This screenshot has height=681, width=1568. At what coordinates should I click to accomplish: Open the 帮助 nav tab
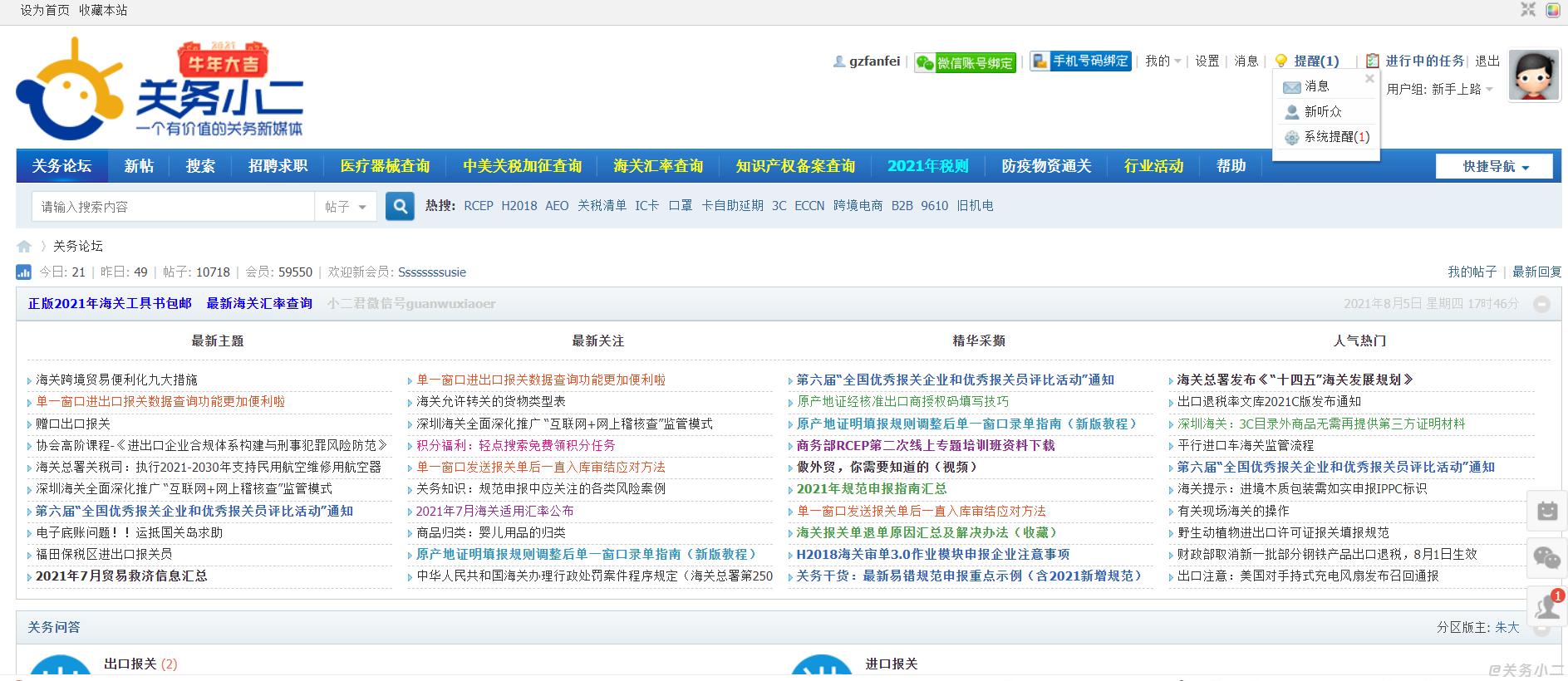1231,166
